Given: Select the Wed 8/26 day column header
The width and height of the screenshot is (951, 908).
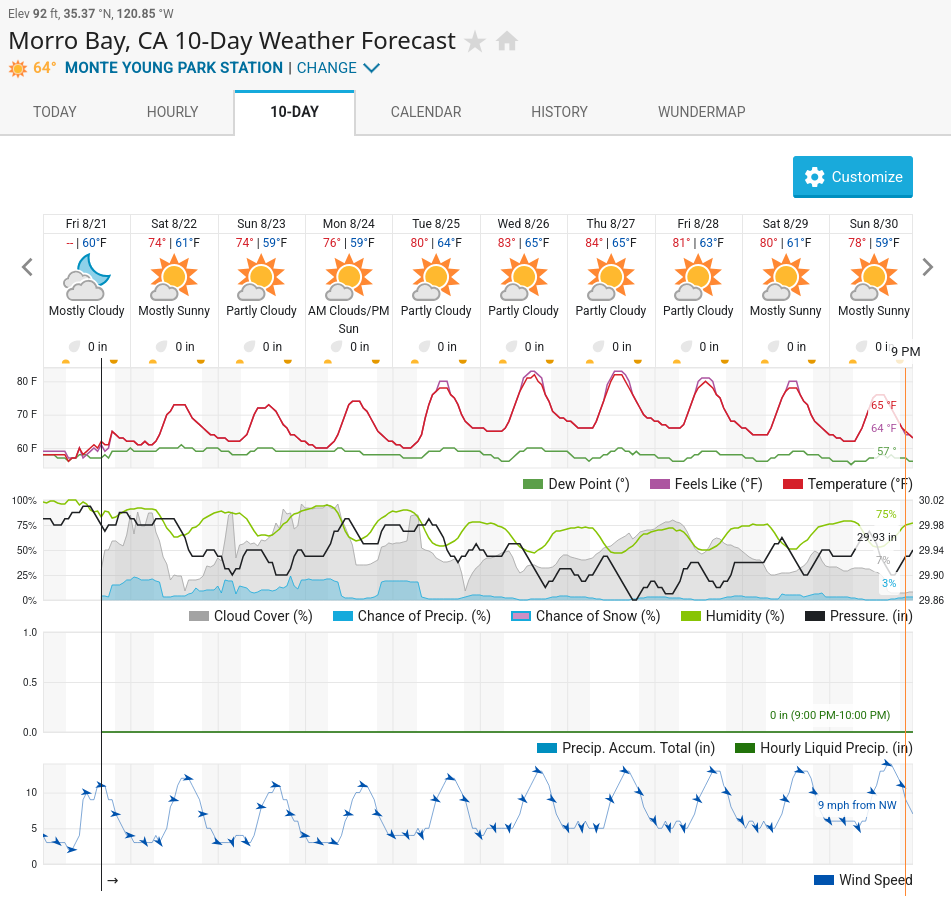Looking at the screenshot, I should point(523,224).
